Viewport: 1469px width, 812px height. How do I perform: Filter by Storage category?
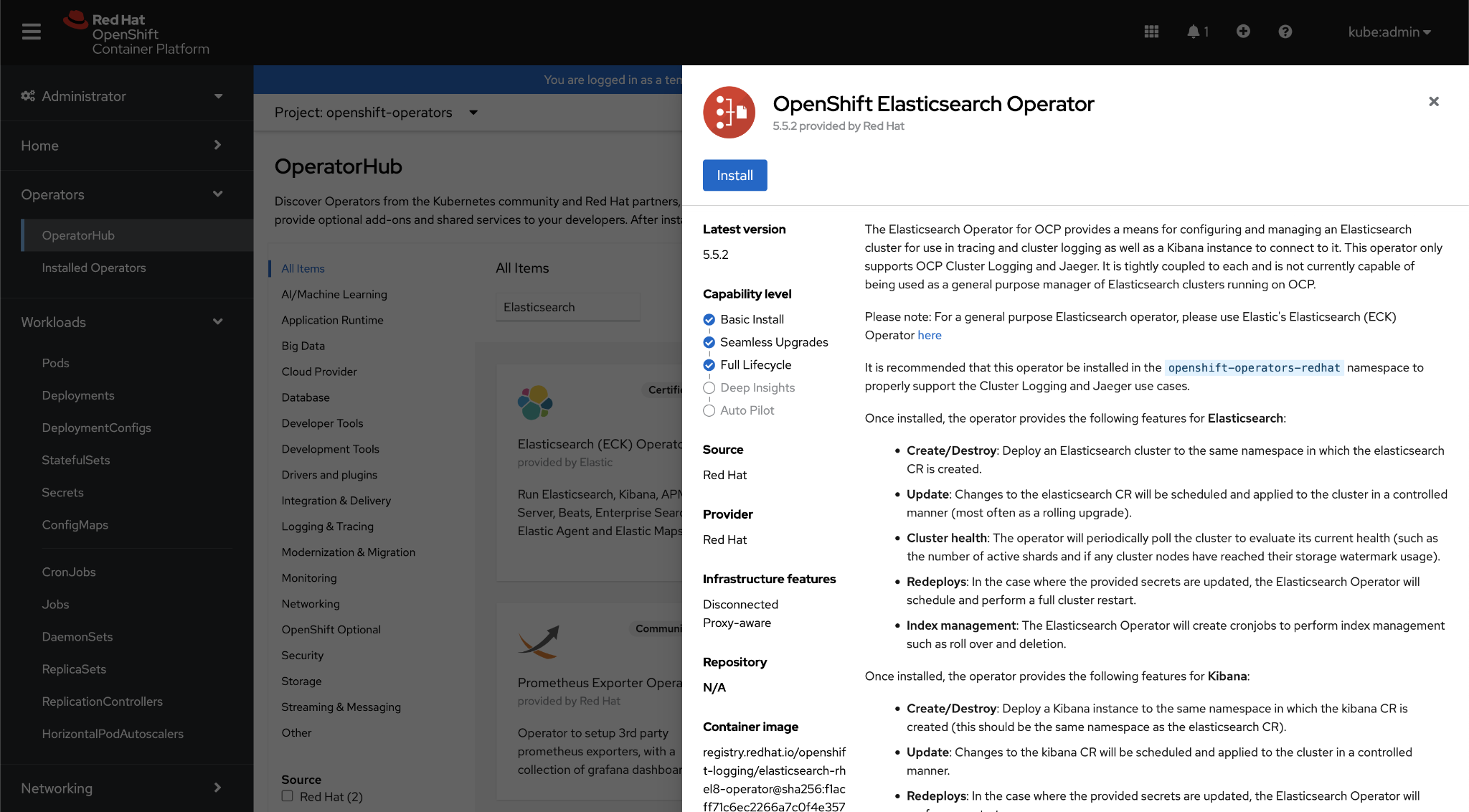(x=301, y=681)
